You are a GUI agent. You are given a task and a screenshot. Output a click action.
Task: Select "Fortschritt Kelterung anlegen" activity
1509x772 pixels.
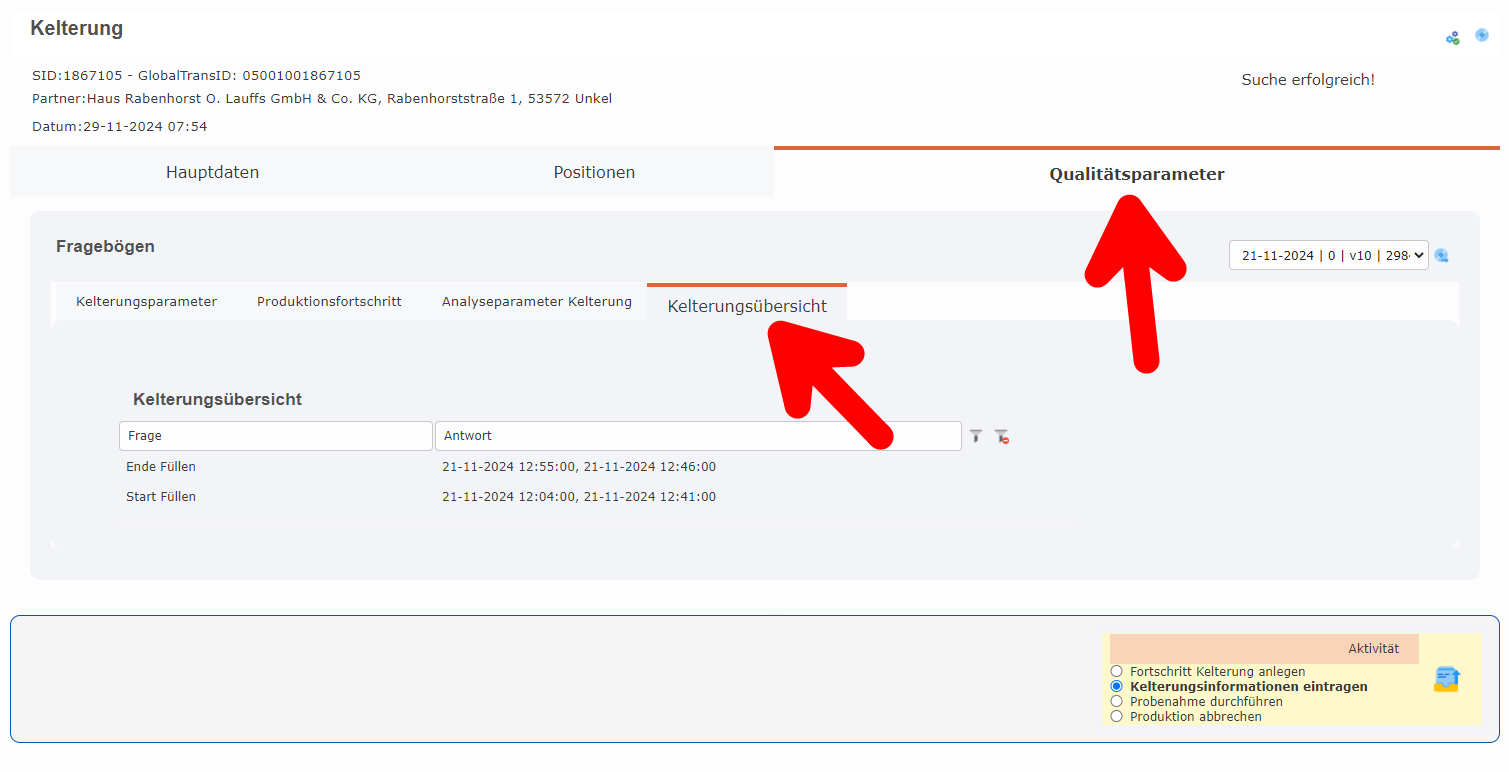(1116, 671)
